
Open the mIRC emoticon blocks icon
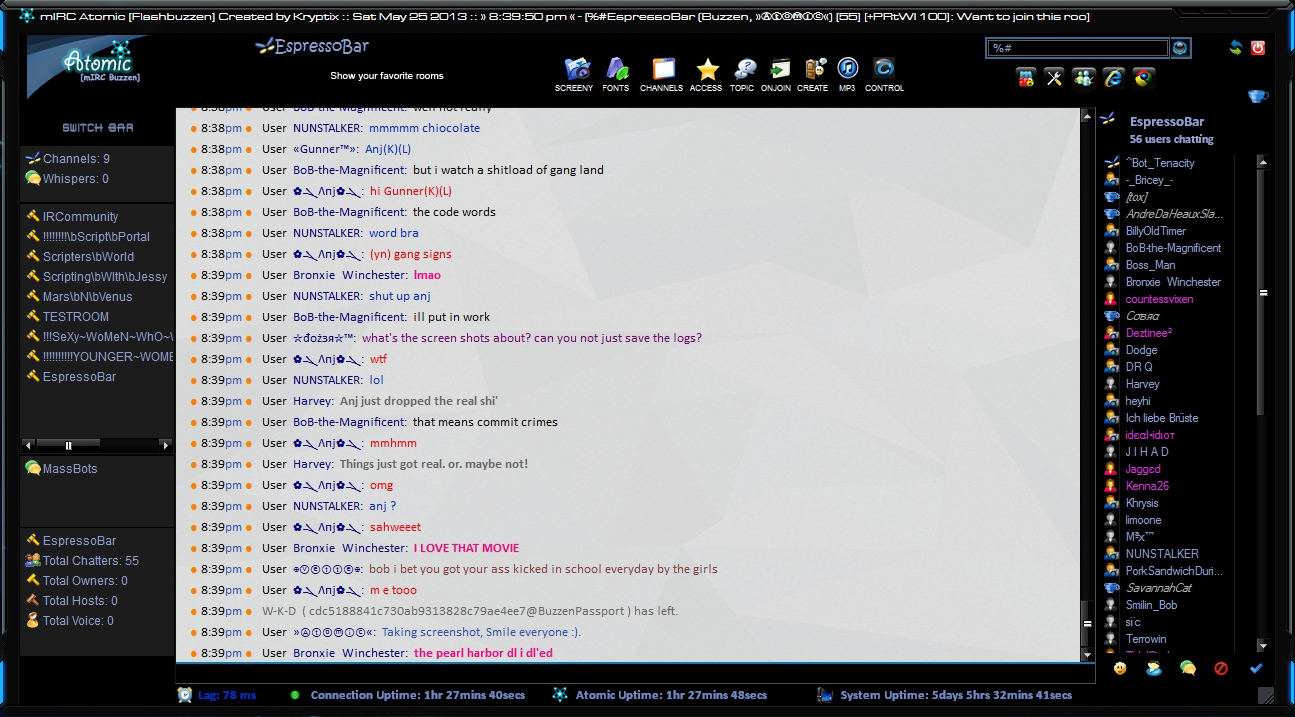[x=1025, y=78]
